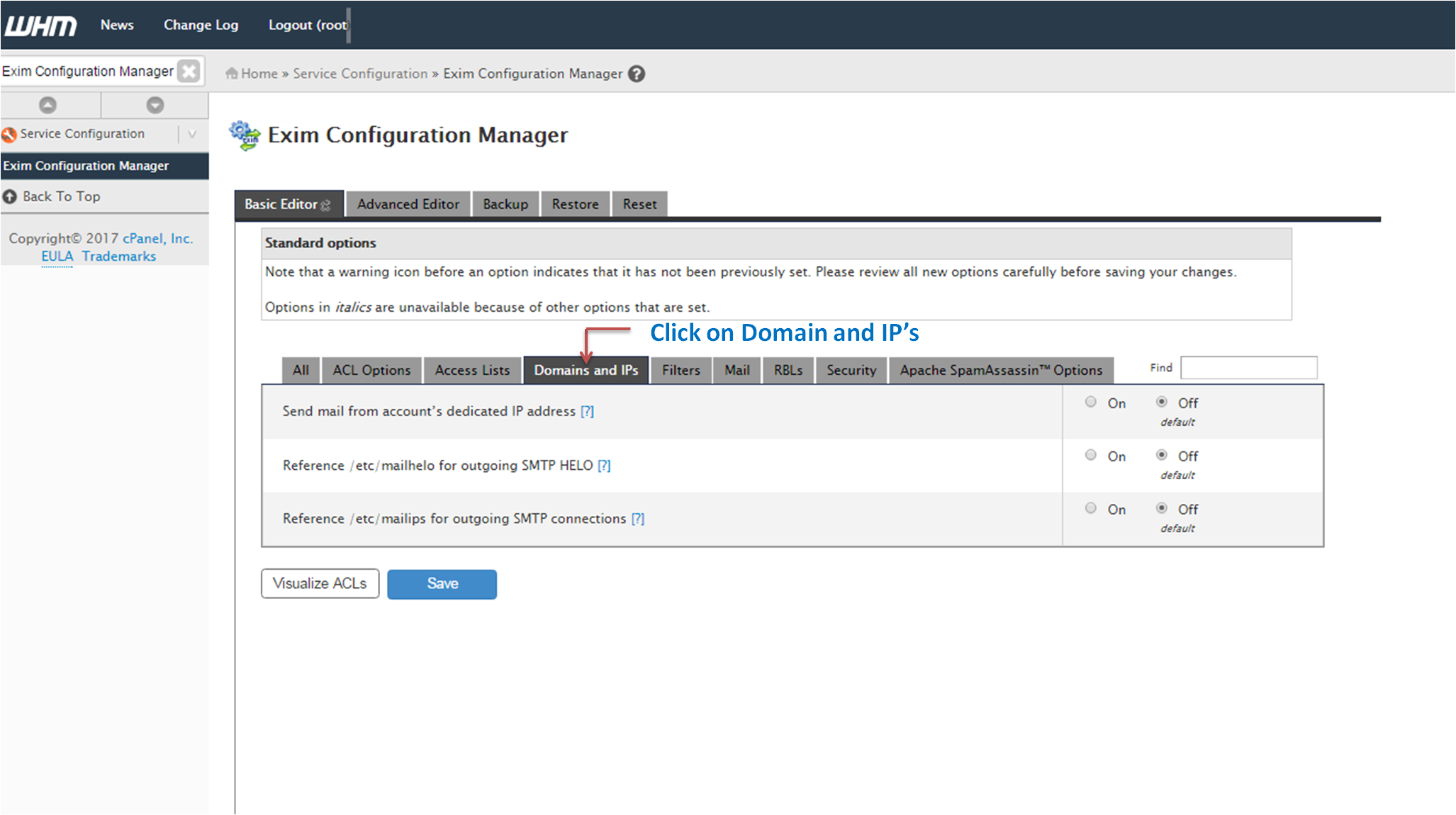Select the Basic Editor tab
Image resolution: width=1456 pixels, height=815 pixels.
(289, 204)
